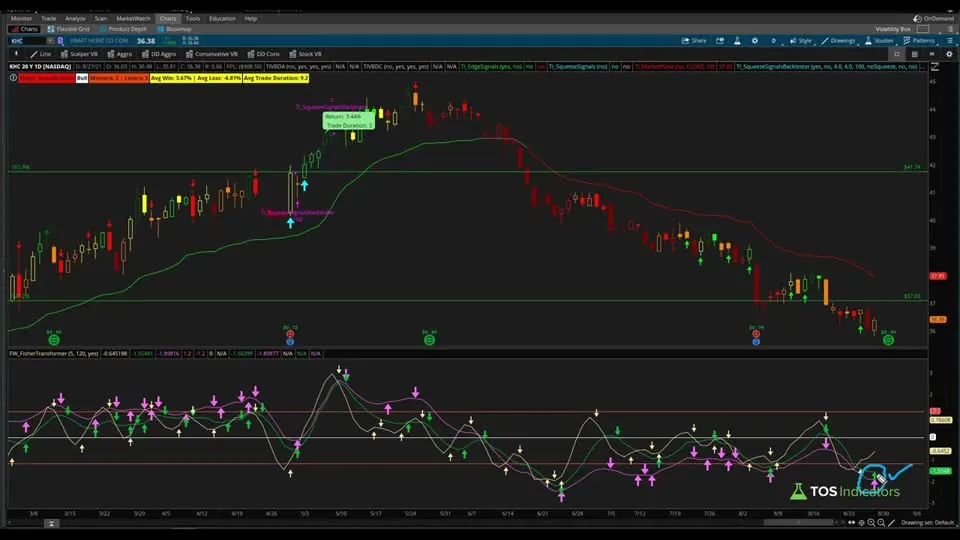Click the info icon beside backtester labels
Screen dimensions: 960x540
[x=13, y=78]
